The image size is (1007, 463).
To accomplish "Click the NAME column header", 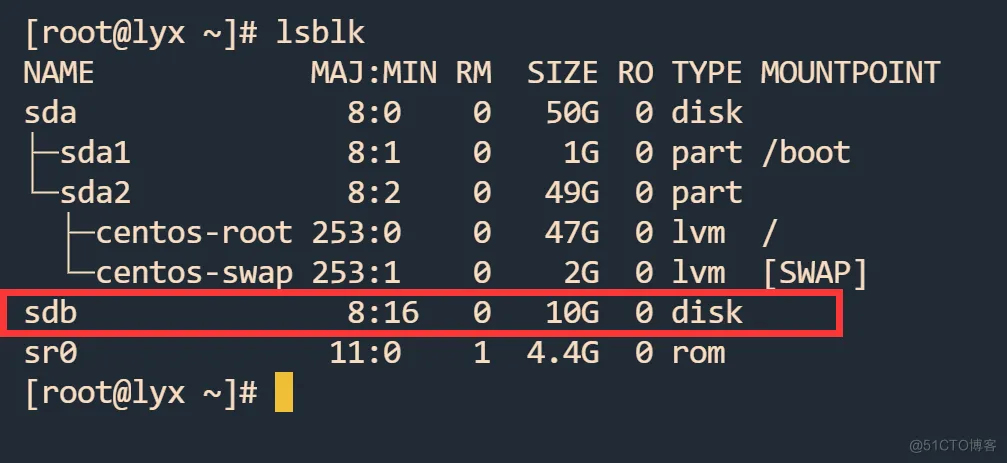I will (58, 73).
